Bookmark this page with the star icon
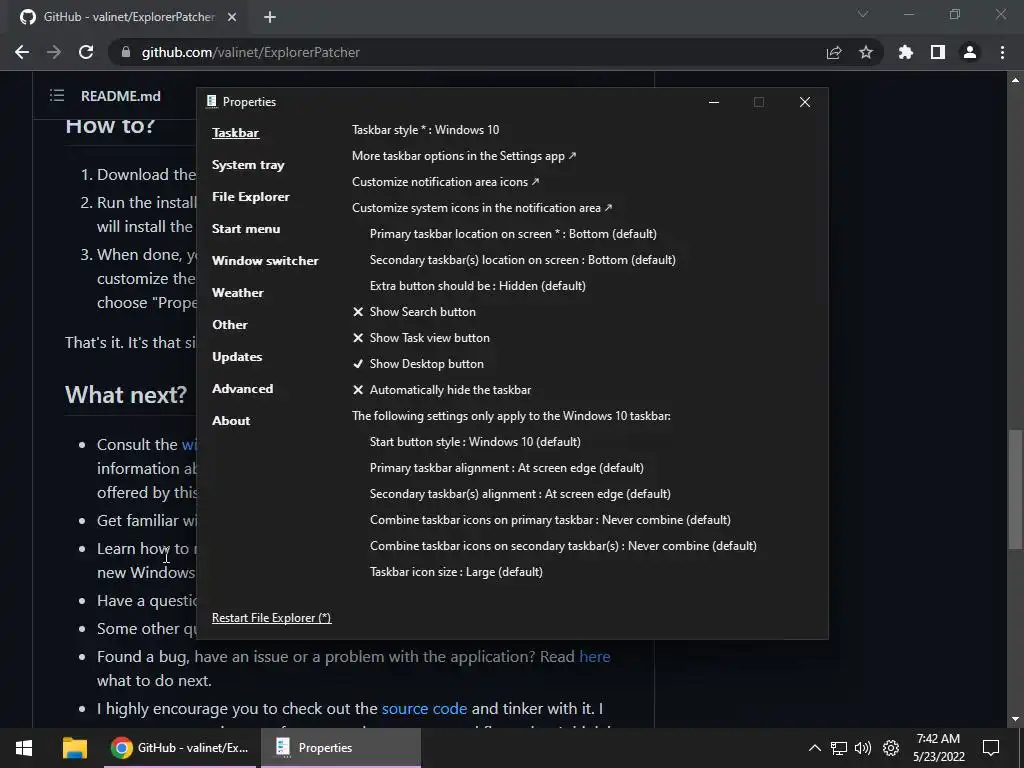 pyautogui.click(x=866, y=52)
